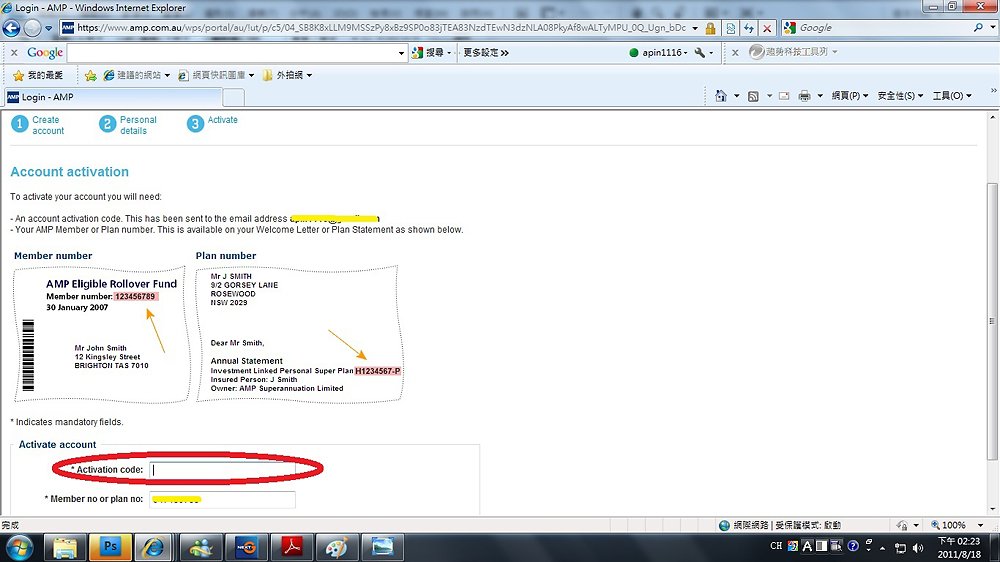This screenshot has height=562, width=1000.
Task: Switch to Internet Explorer in the taskbar
Action: (x=154, y=547)
